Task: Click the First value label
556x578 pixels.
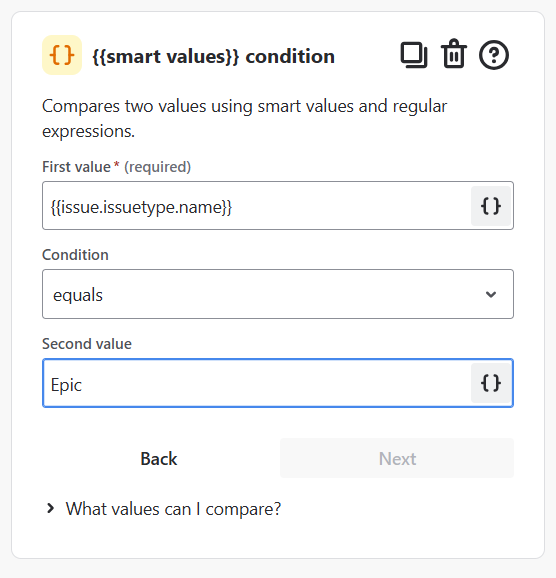Action: coord(76,167)
